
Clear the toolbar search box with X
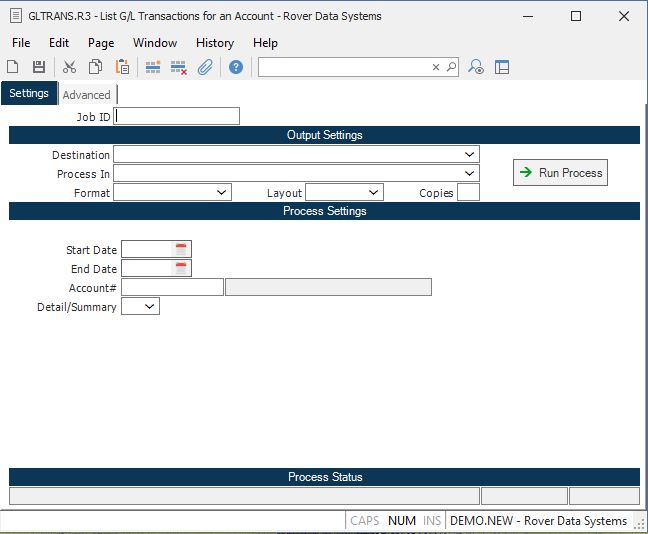pyautogui.click(x=436, y=67)
